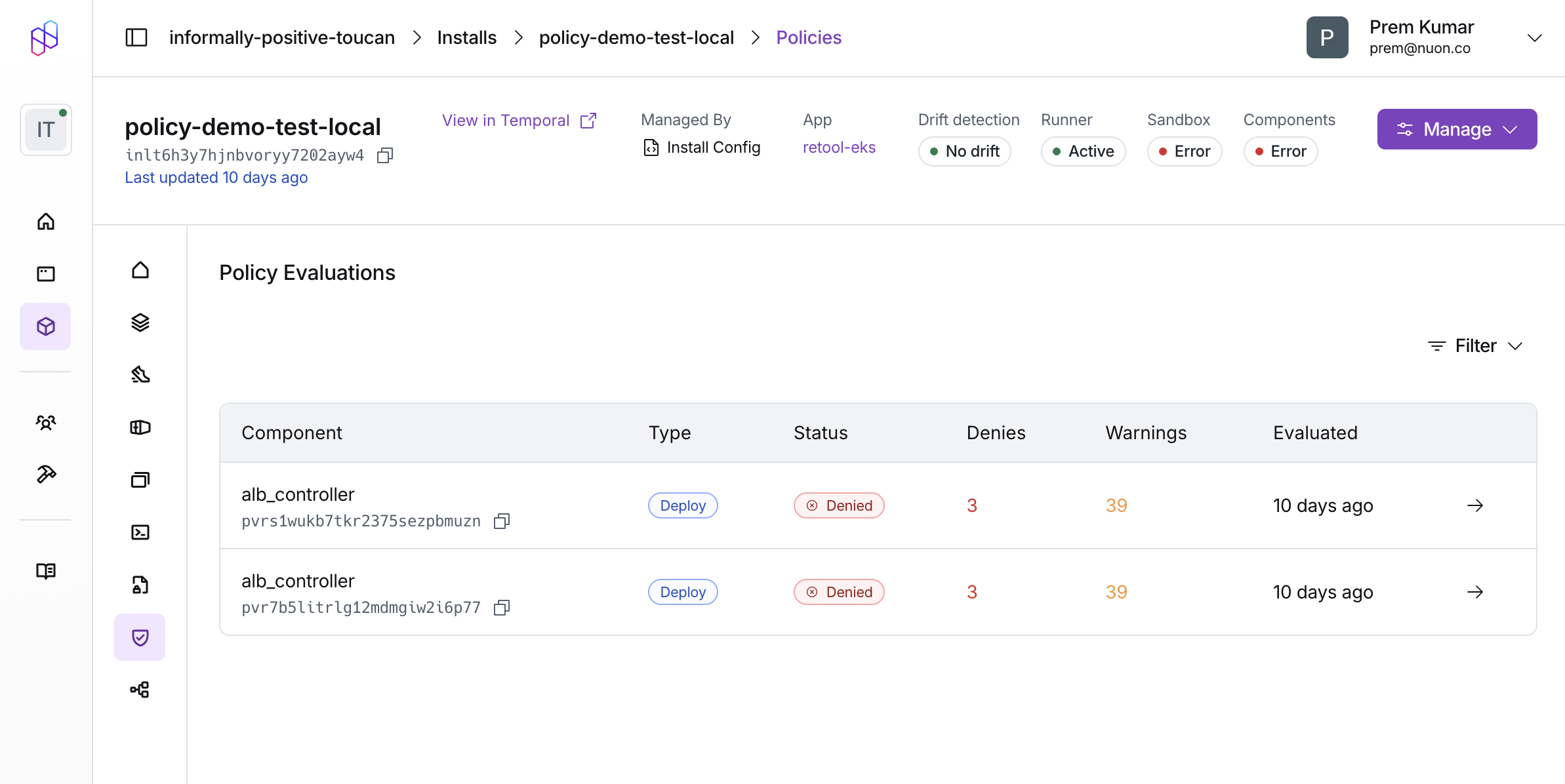The width and height of the screenshot is (1565, 784).
Task: Open the terminal icon in the install nav
Action: tap(140, 532)
